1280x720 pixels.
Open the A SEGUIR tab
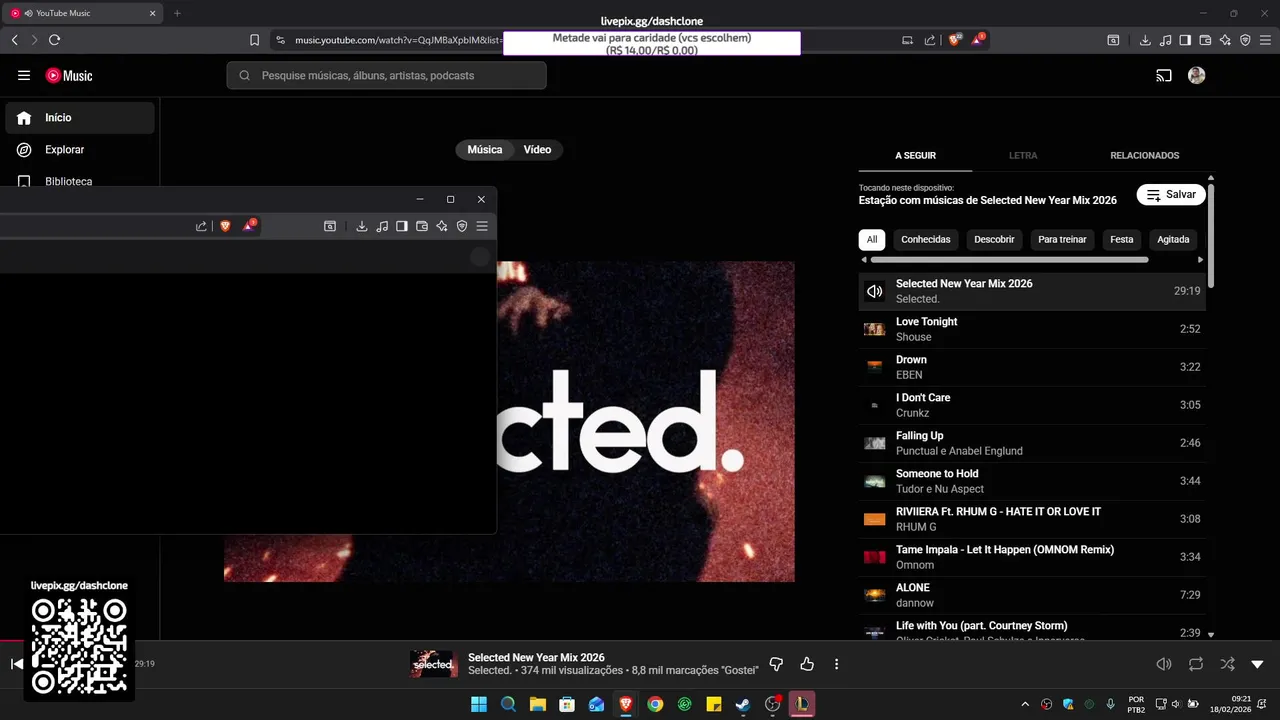click(915, 156)
